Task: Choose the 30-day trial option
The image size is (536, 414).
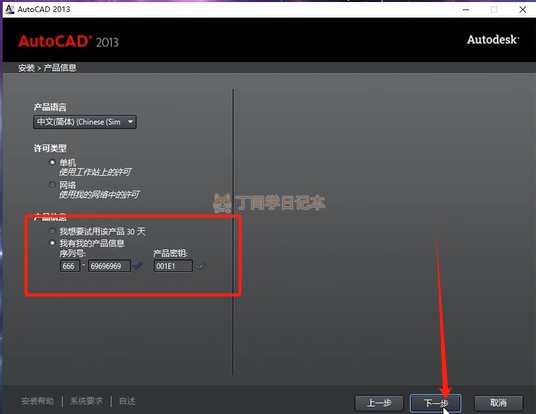Action: click(52, 231)
